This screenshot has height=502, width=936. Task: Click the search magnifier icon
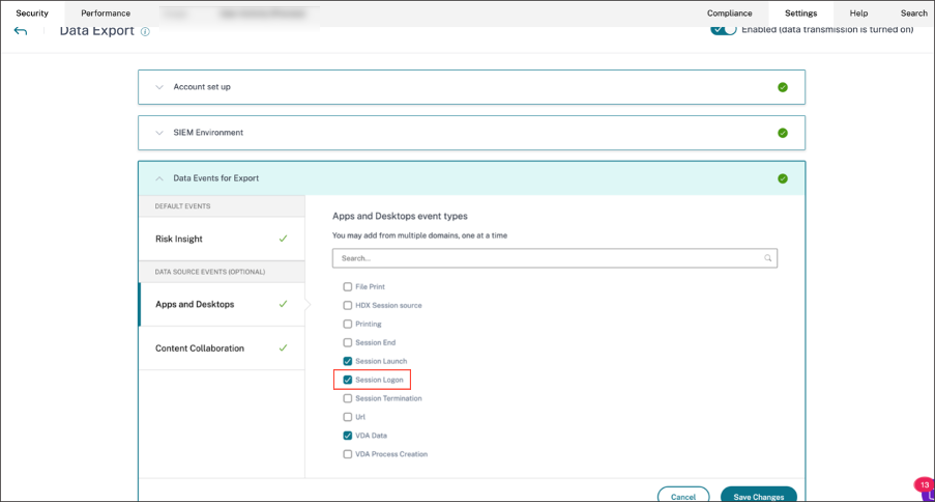[x=768, y=258]
